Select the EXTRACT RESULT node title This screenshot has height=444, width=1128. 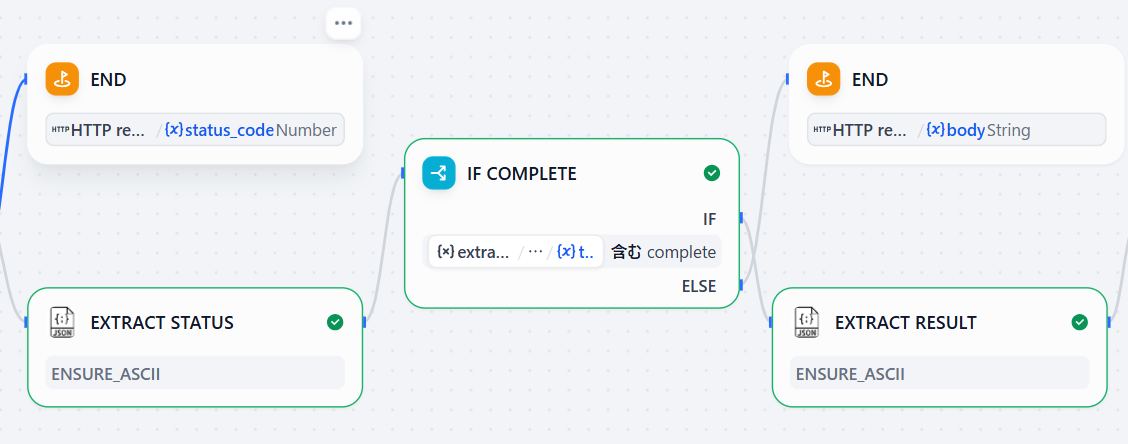click(x=905, y=322)
